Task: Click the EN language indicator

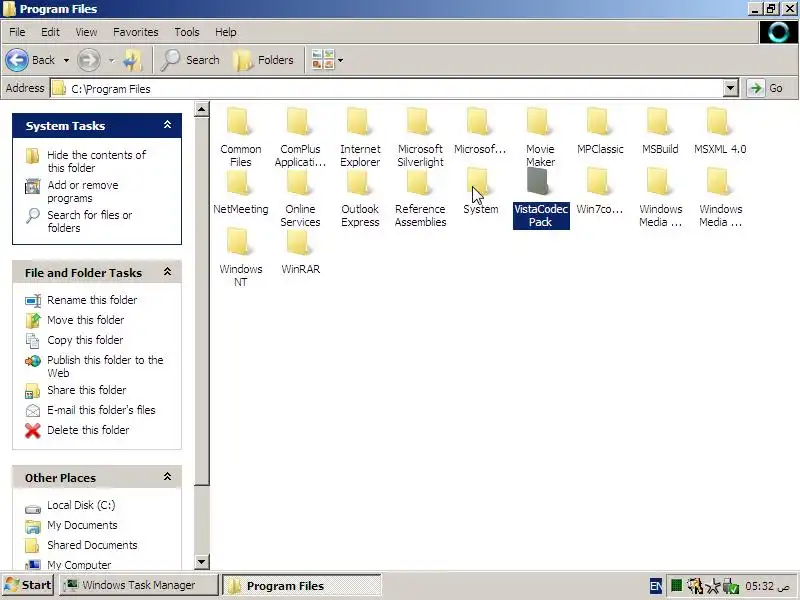Action: 656,586
